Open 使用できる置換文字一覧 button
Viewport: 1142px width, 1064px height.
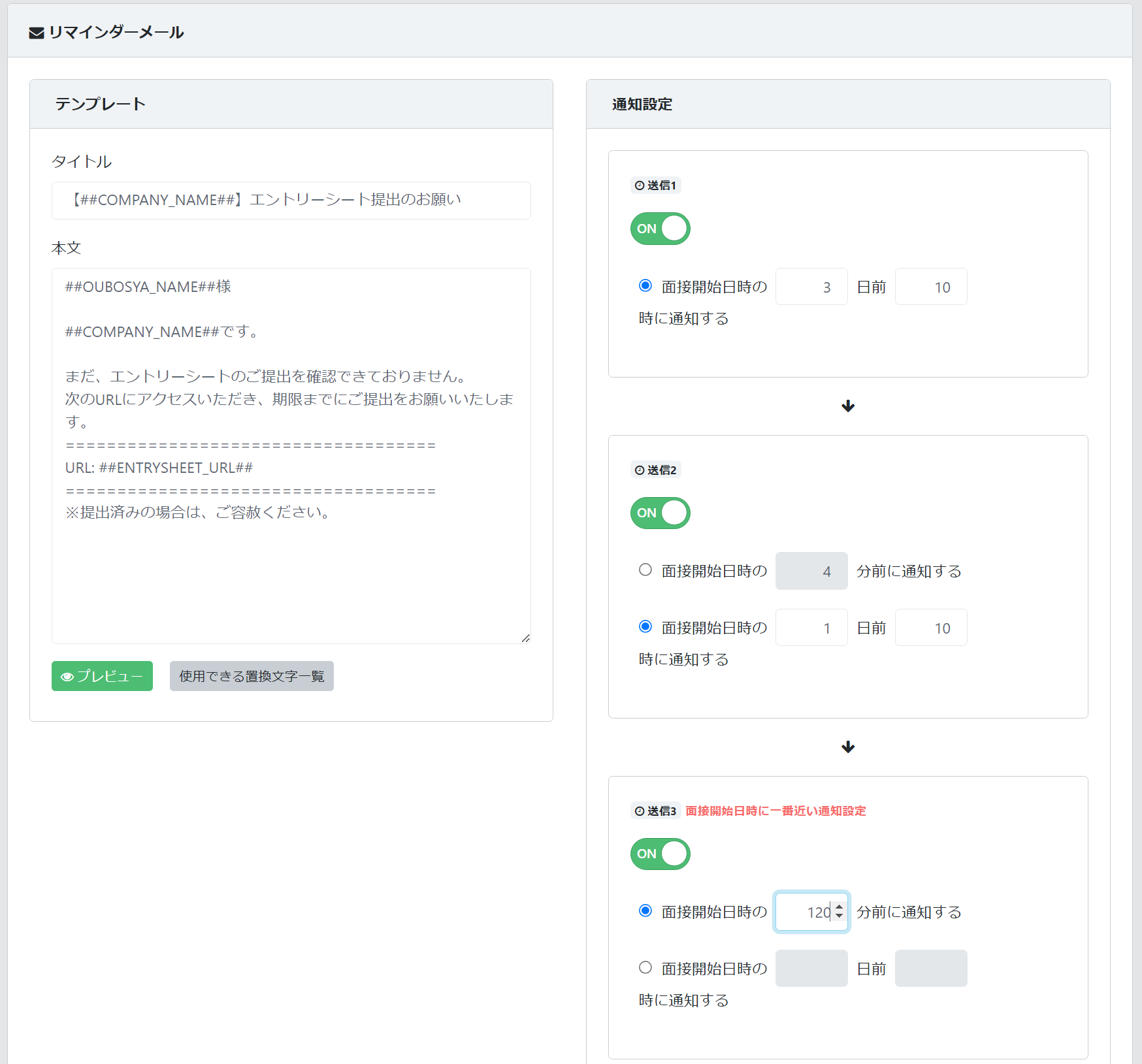[252, 676]
